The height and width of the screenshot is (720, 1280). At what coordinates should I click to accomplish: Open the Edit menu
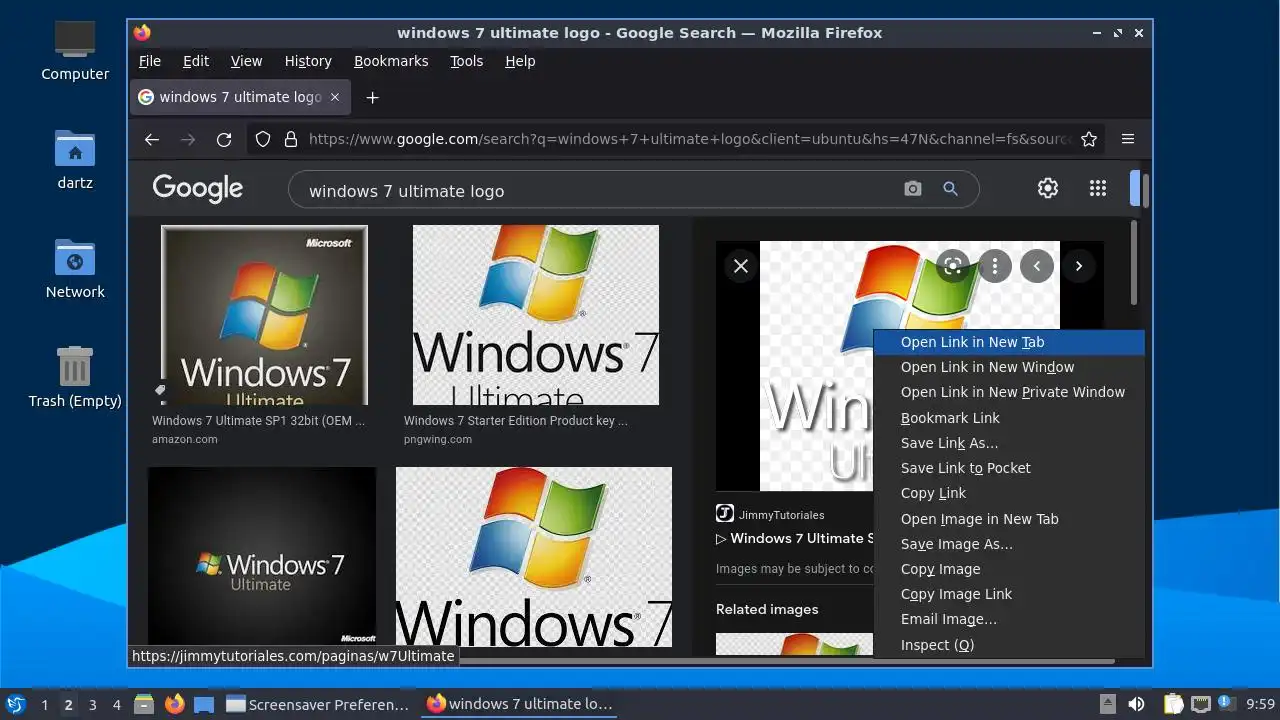tap(196, 61)
